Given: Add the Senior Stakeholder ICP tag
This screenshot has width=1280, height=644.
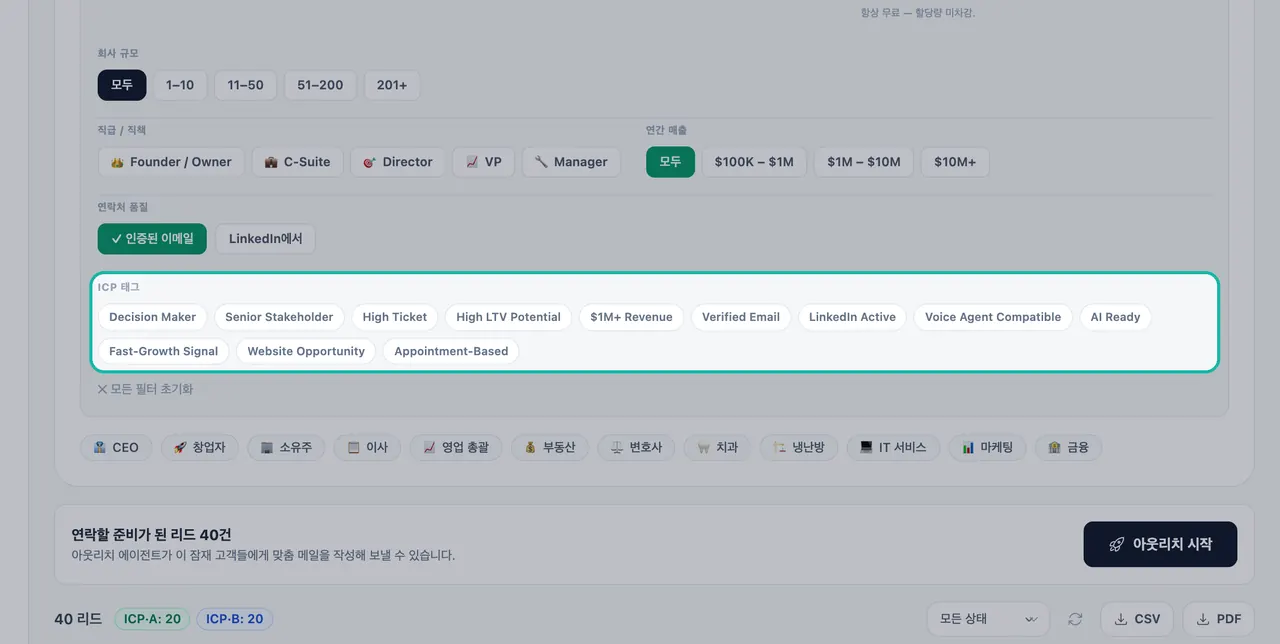Looking at the screenshot, I should click(x=279, y=317).
